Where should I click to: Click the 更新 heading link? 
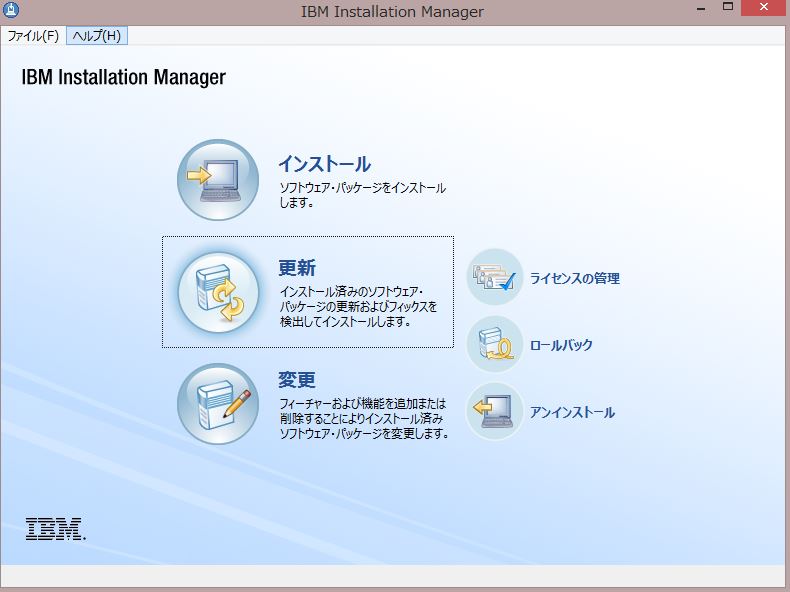point(297,268)
